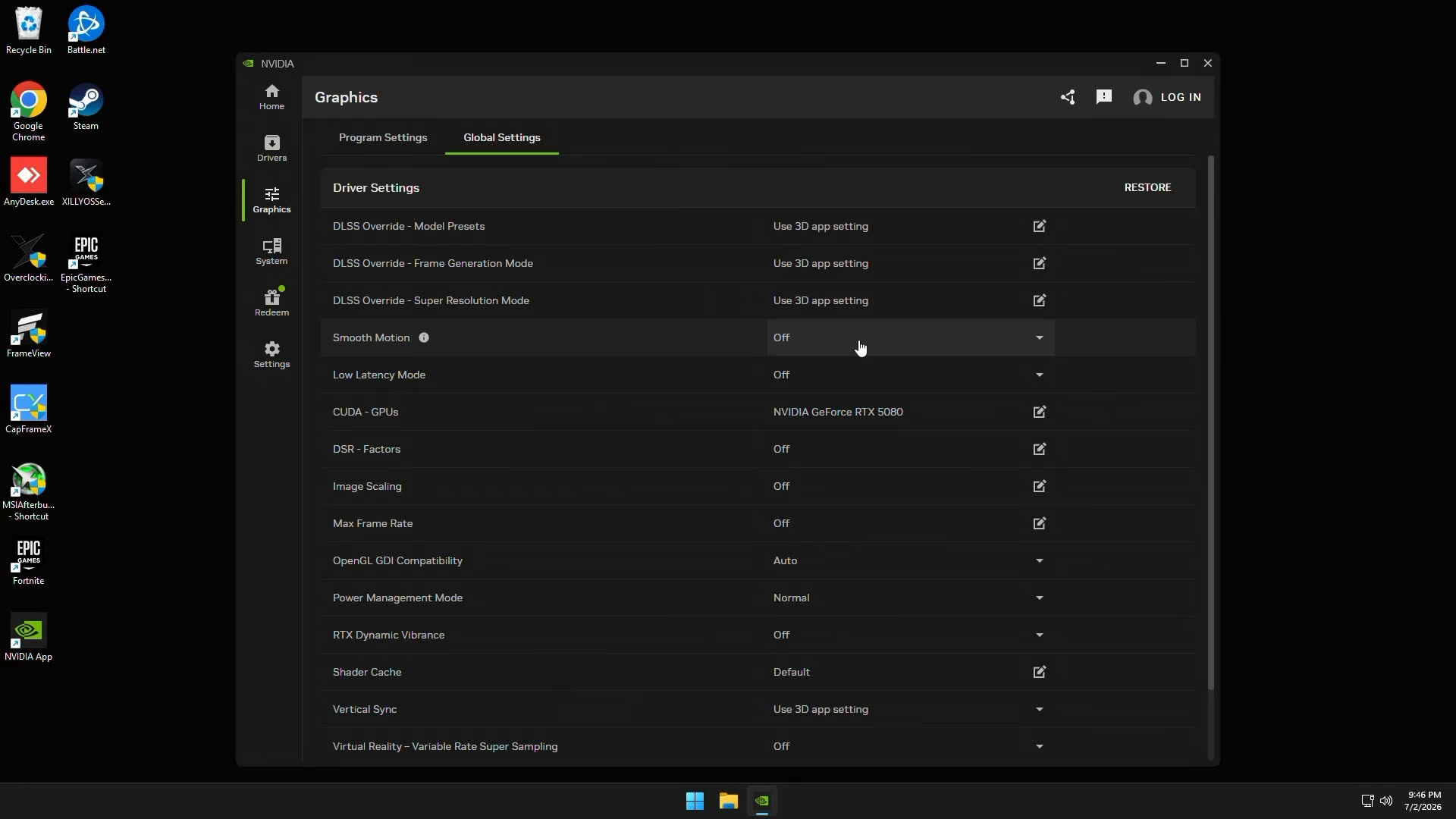The image size is (1456, 819).
Task: Open Windows Start menu
Action: pos(695,801)
